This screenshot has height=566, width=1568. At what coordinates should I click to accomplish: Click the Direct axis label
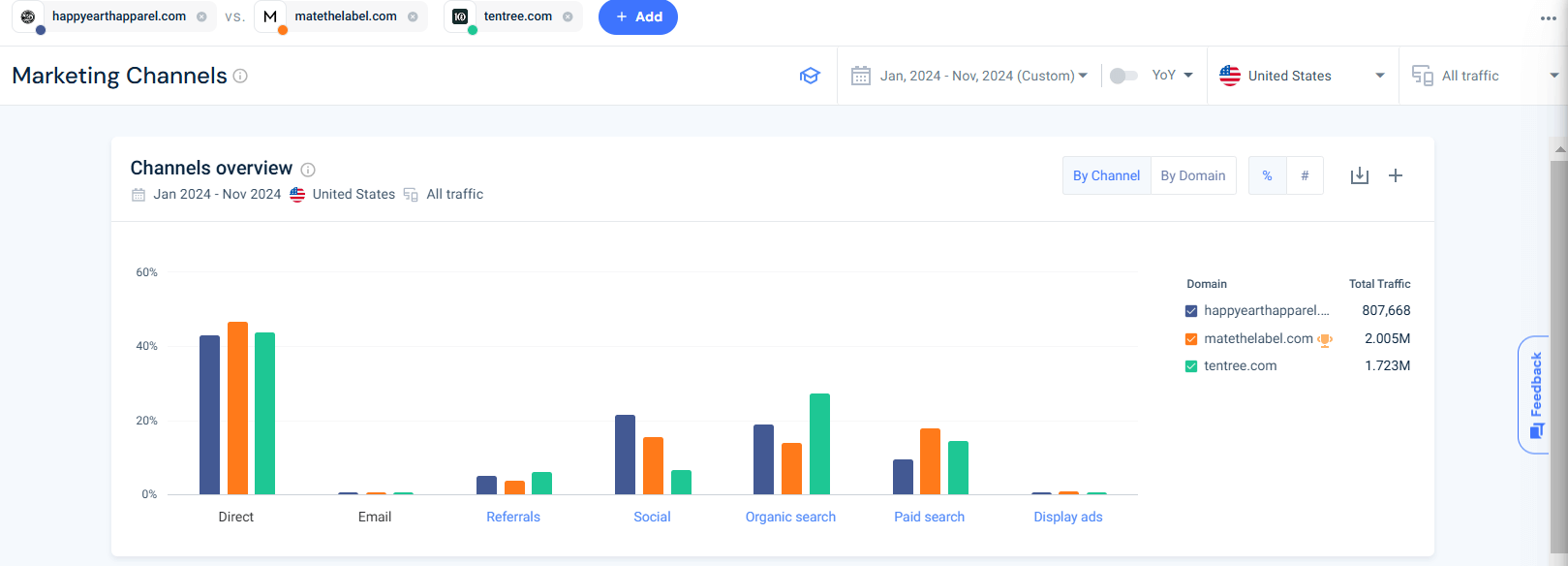tap(236, 517)
